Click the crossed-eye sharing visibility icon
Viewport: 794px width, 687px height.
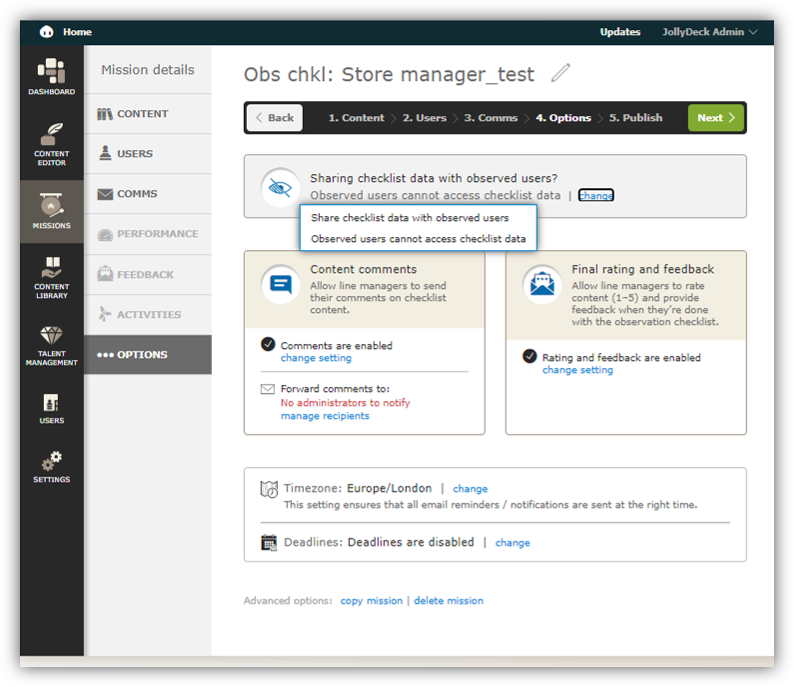[x=280, y=188]
